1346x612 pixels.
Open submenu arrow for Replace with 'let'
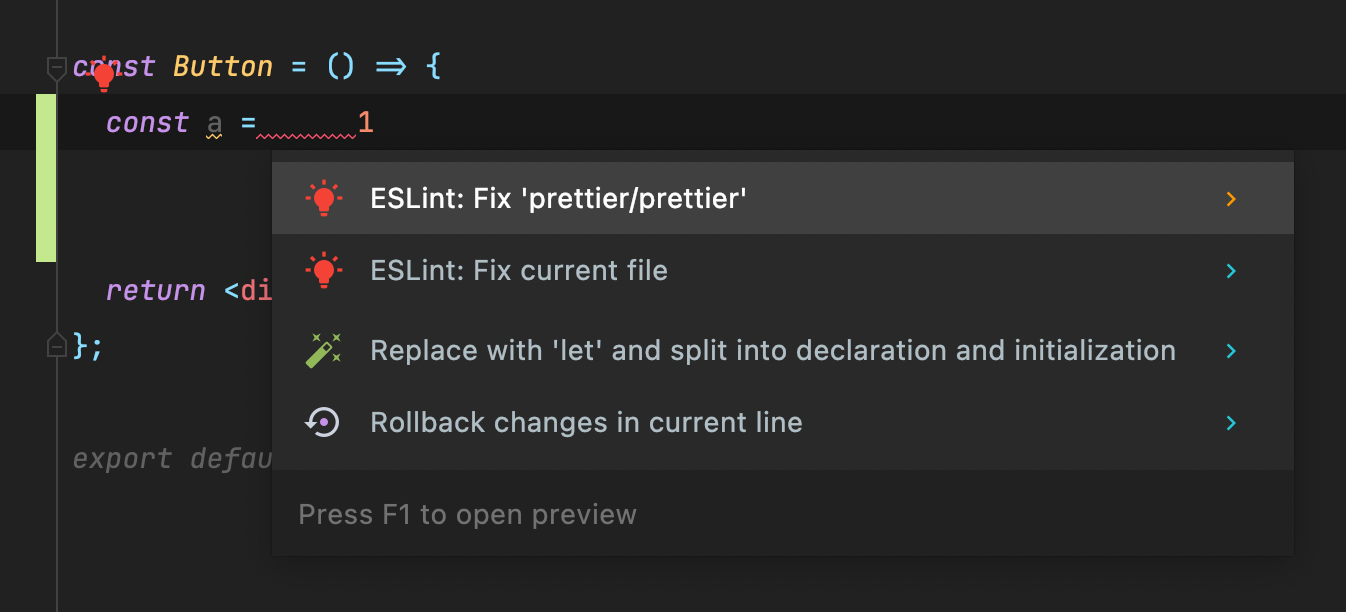(1231, 351)
